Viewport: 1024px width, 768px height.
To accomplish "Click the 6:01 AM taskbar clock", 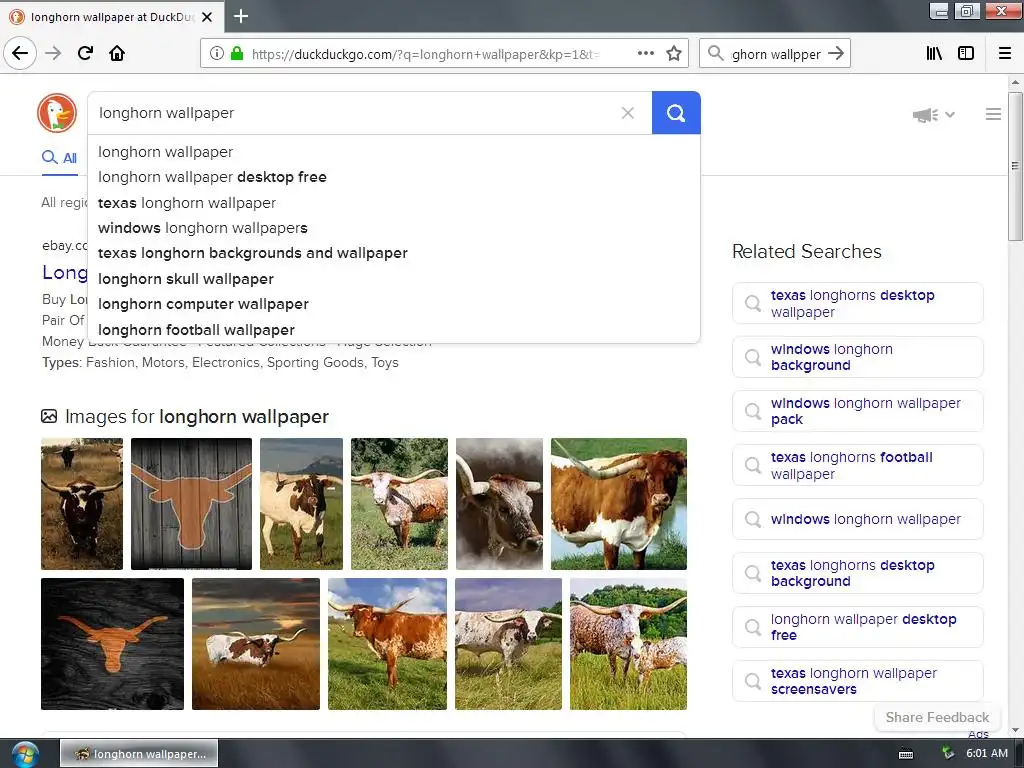I will click(987, 753).
